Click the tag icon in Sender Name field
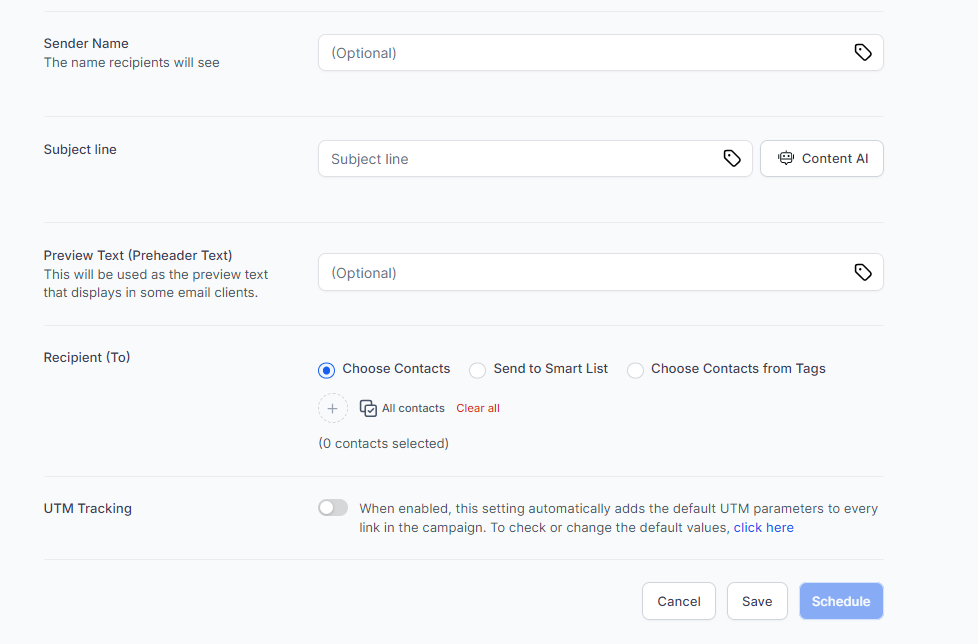 863,53
